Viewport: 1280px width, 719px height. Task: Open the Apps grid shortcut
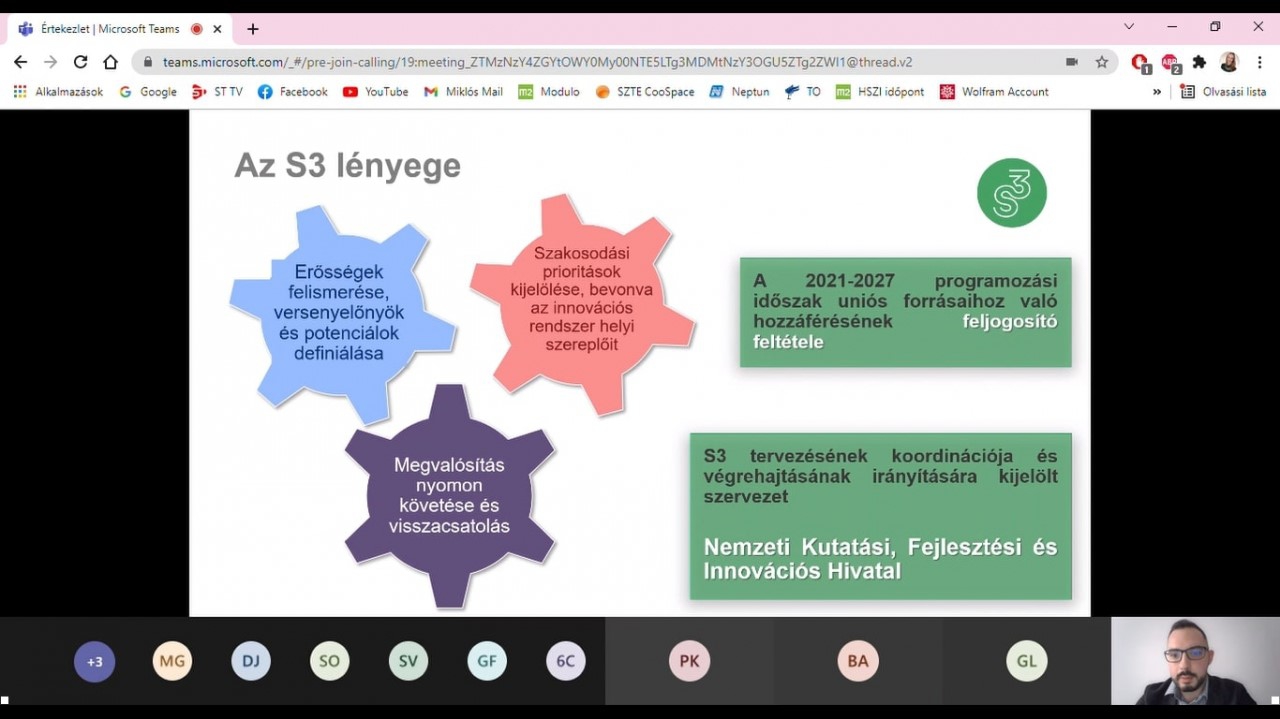[x=20, y=92]
